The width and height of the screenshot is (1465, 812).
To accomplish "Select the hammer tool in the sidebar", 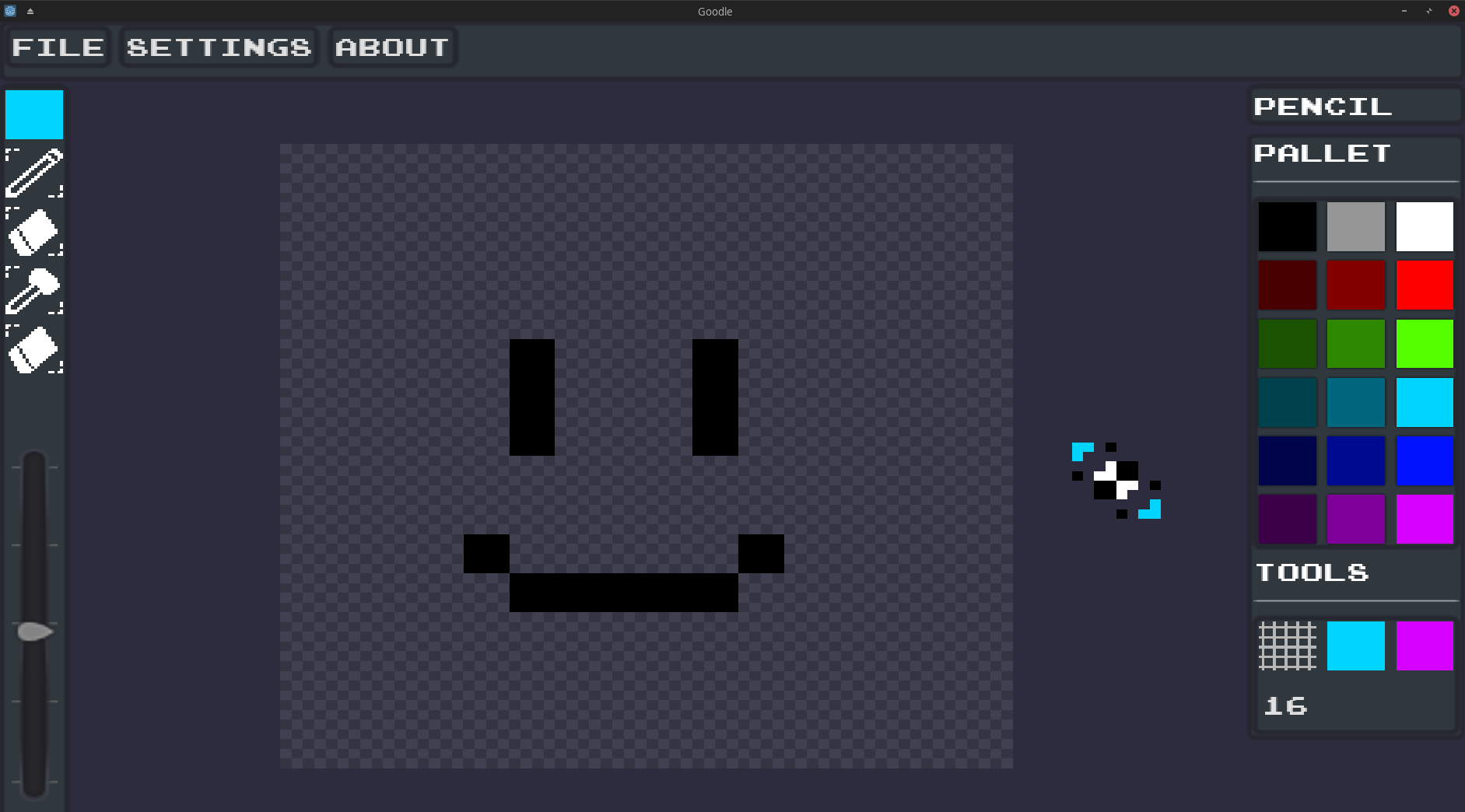I will tap(34, 291).
